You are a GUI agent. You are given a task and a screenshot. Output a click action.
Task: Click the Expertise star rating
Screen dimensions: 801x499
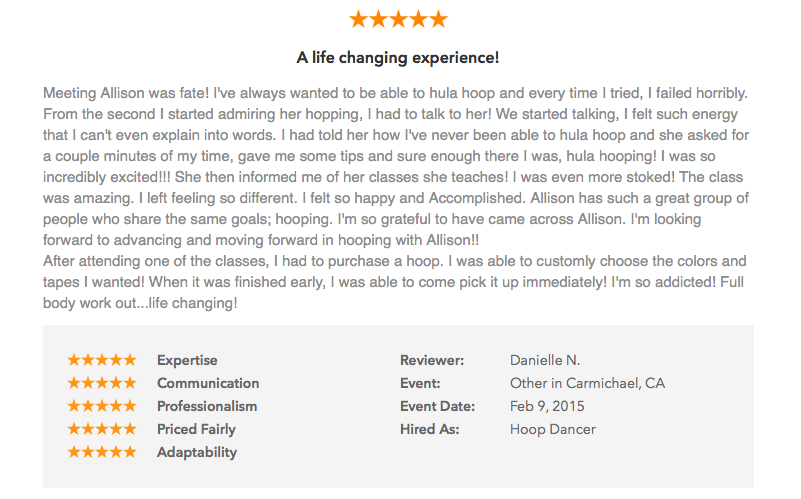pos(101,360)
